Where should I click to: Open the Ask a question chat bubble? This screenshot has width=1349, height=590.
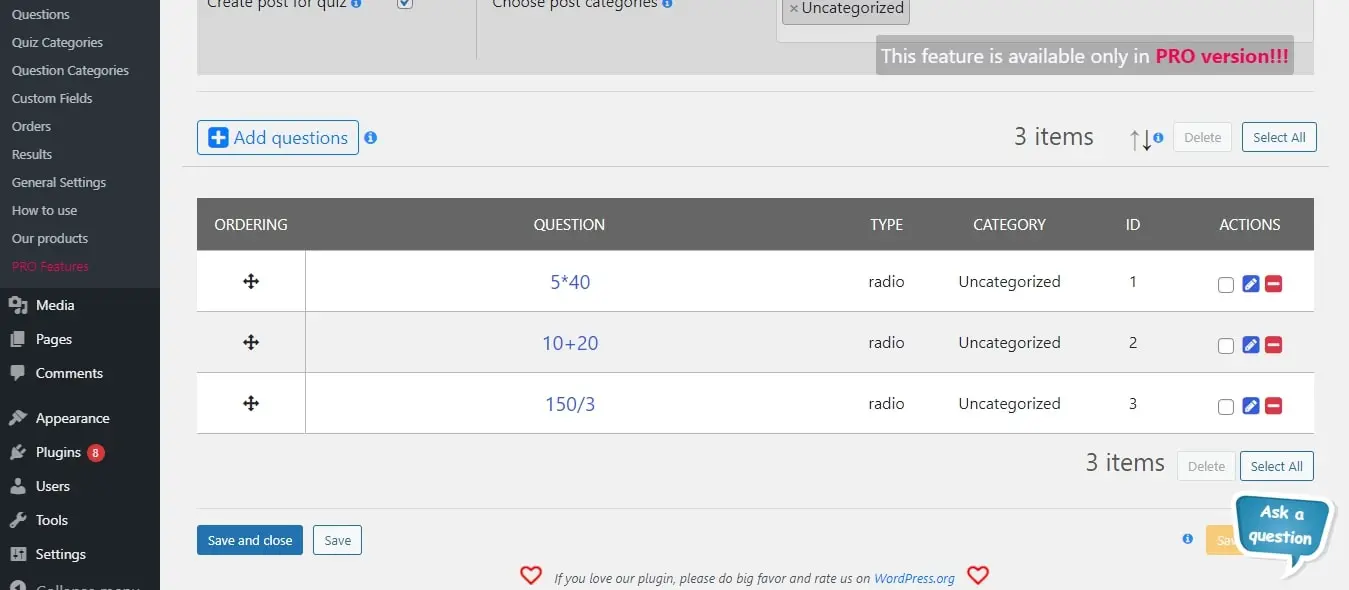tap(1282, 531)
